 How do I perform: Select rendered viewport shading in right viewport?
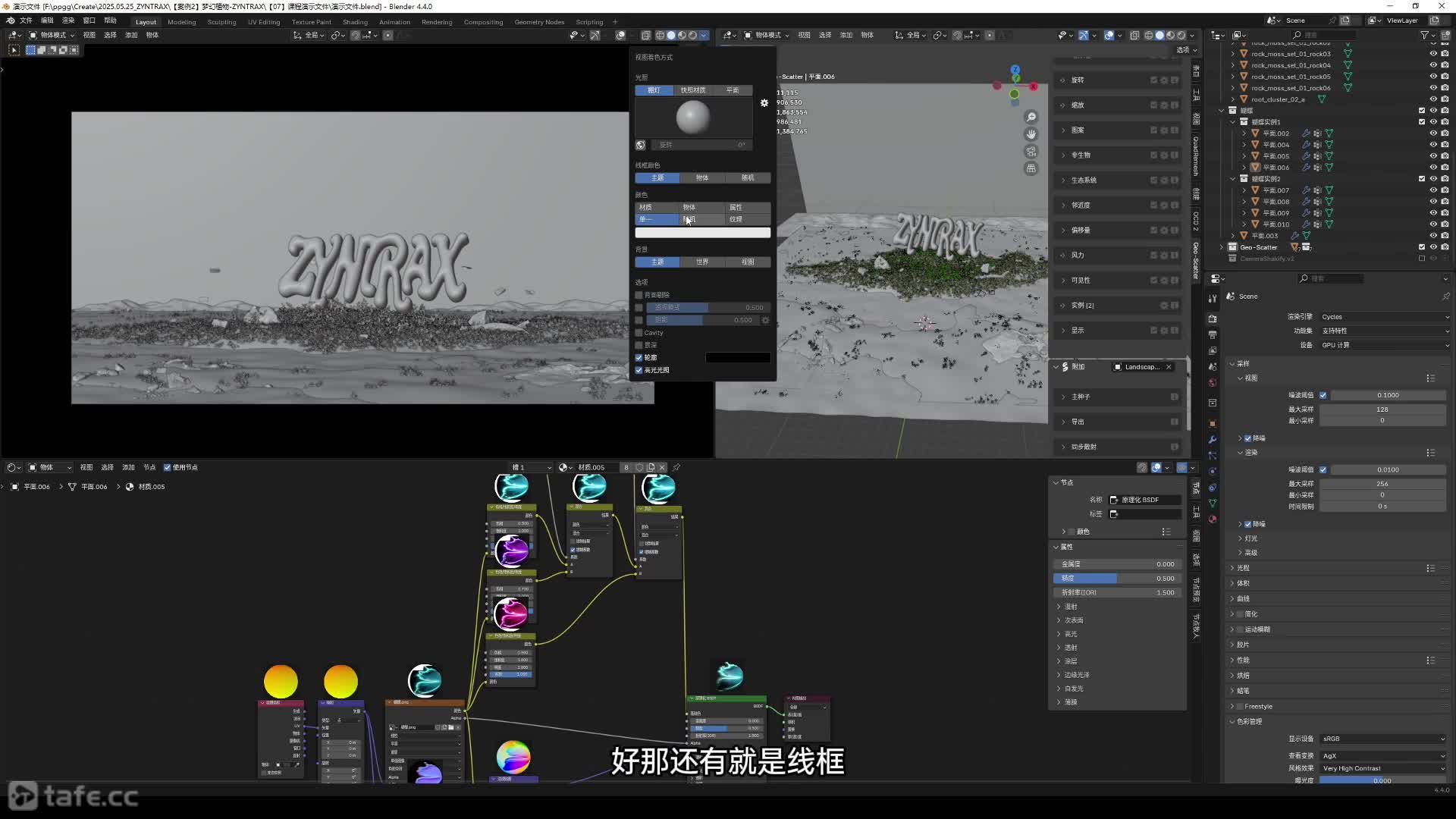[1181, 35]
